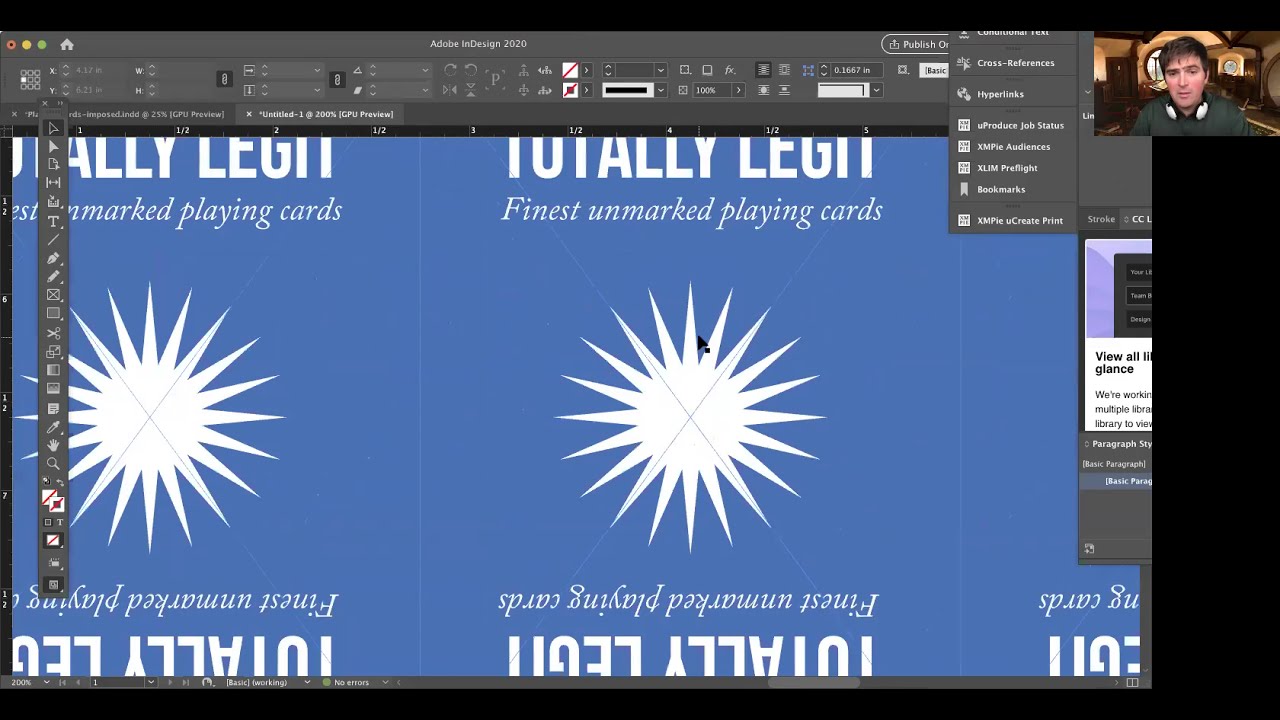Select the Eyedropper tool
The height and width of the screenshot is (720, 1280).
click(x=53, y=427)
